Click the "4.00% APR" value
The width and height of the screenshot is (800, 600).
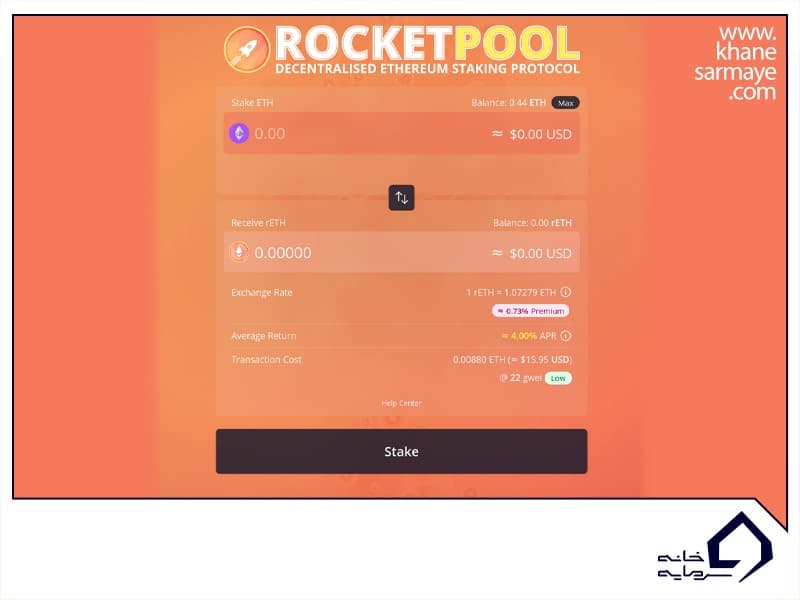529,336
